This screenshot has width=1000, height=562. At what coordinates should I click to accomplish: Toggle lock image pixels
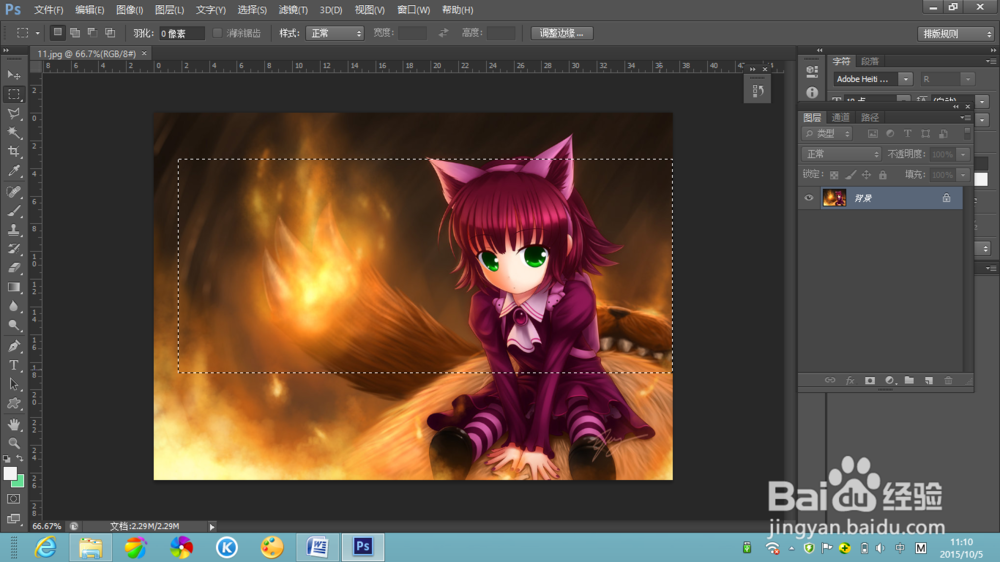coord(850,175)
